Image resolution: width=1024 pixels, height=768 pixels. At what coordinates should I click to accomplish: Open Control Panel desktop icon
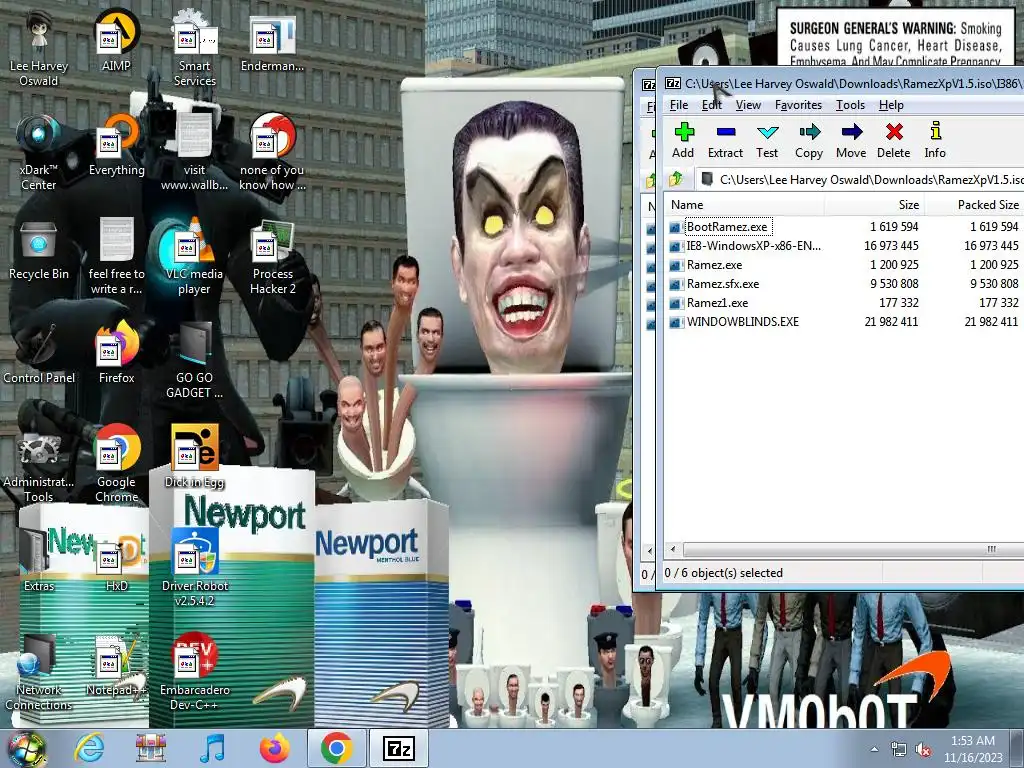[39, 353]
